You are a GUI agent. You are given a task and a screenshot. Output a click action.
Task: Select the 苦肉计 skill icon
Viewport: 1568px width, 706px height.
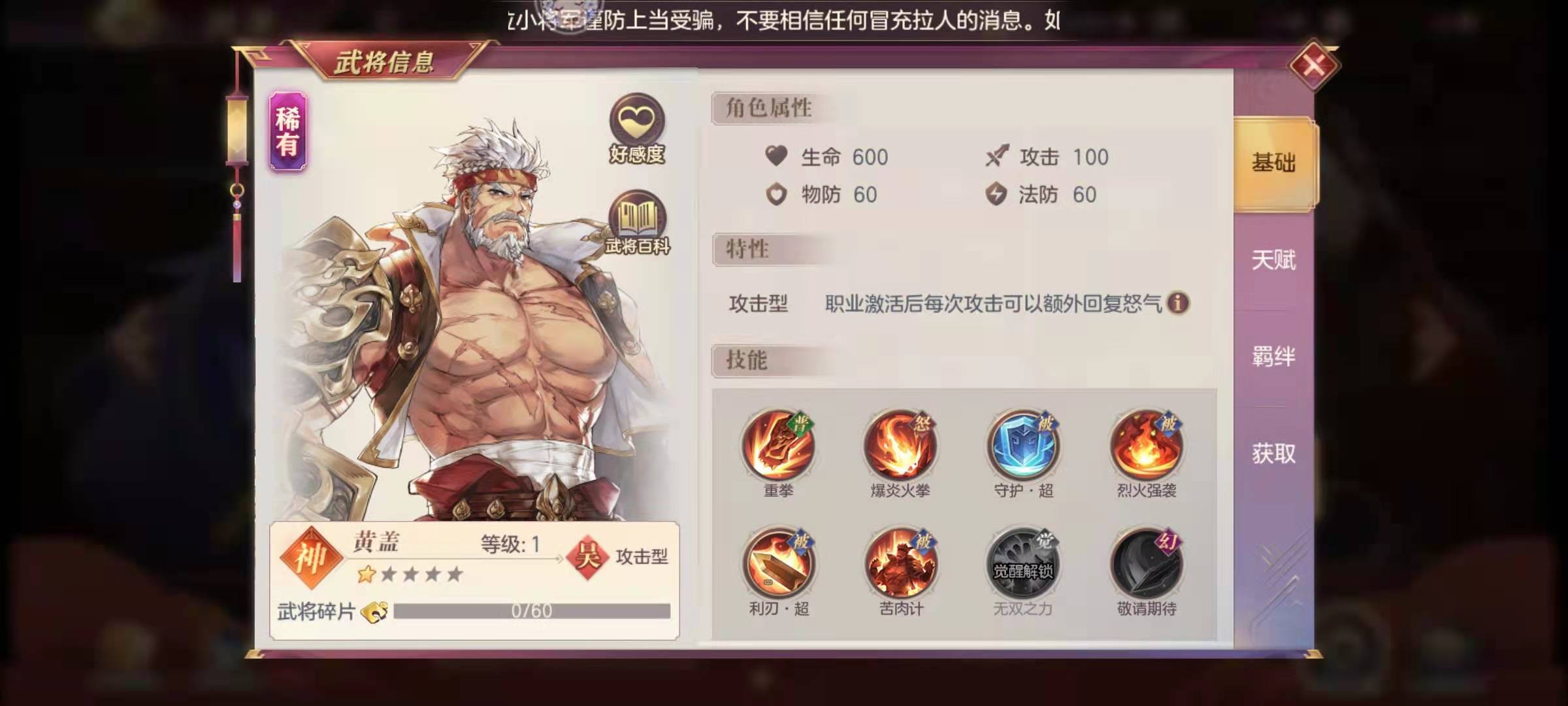click(900, 563)
